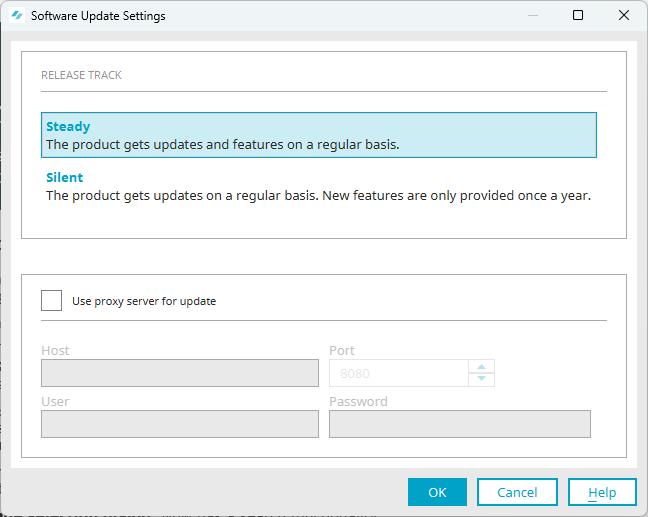Decrease Port value with down arrow
Image resolution: width=648 pixels, height=517 pixels.
point(481,379)
